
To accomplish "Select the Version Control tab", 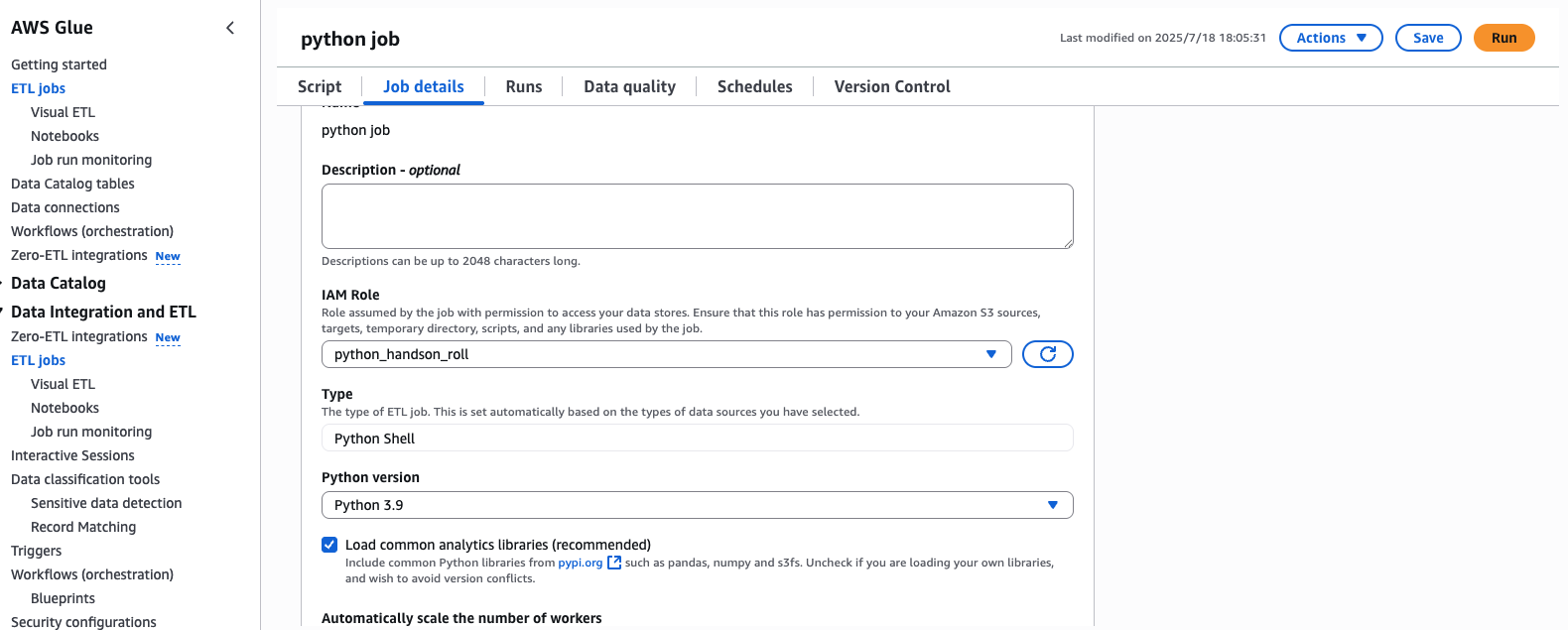I will pyautogui.click(x=892, y=86).
